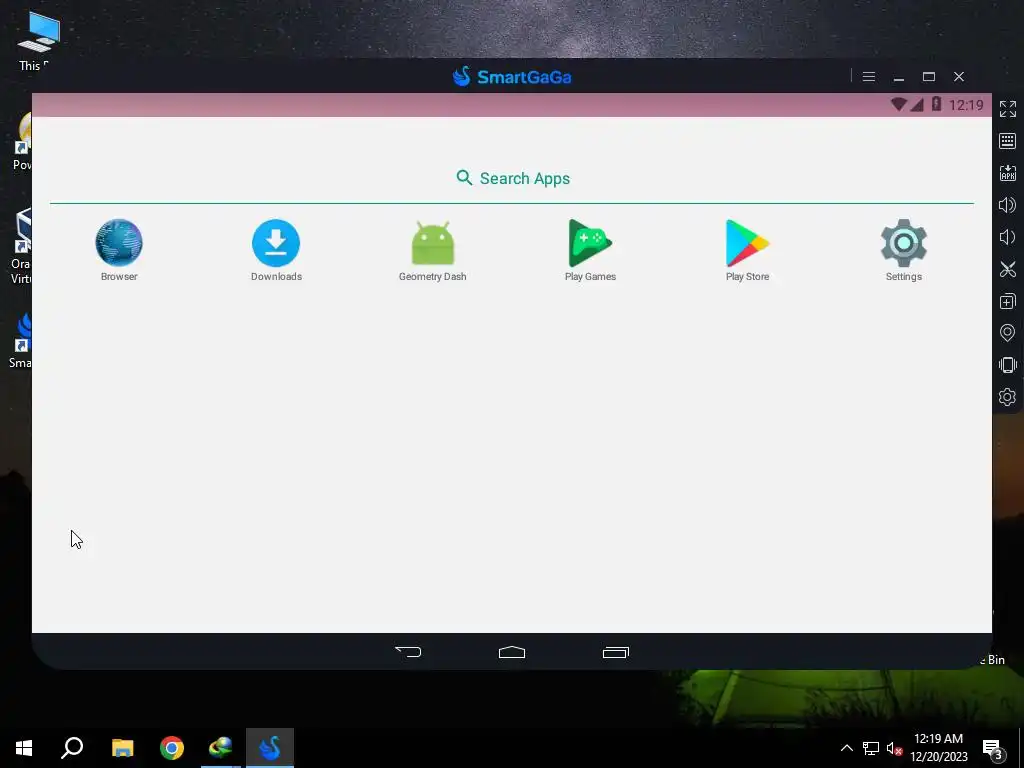
Task: Tap the Android home button
Action: tap(512, 652)
